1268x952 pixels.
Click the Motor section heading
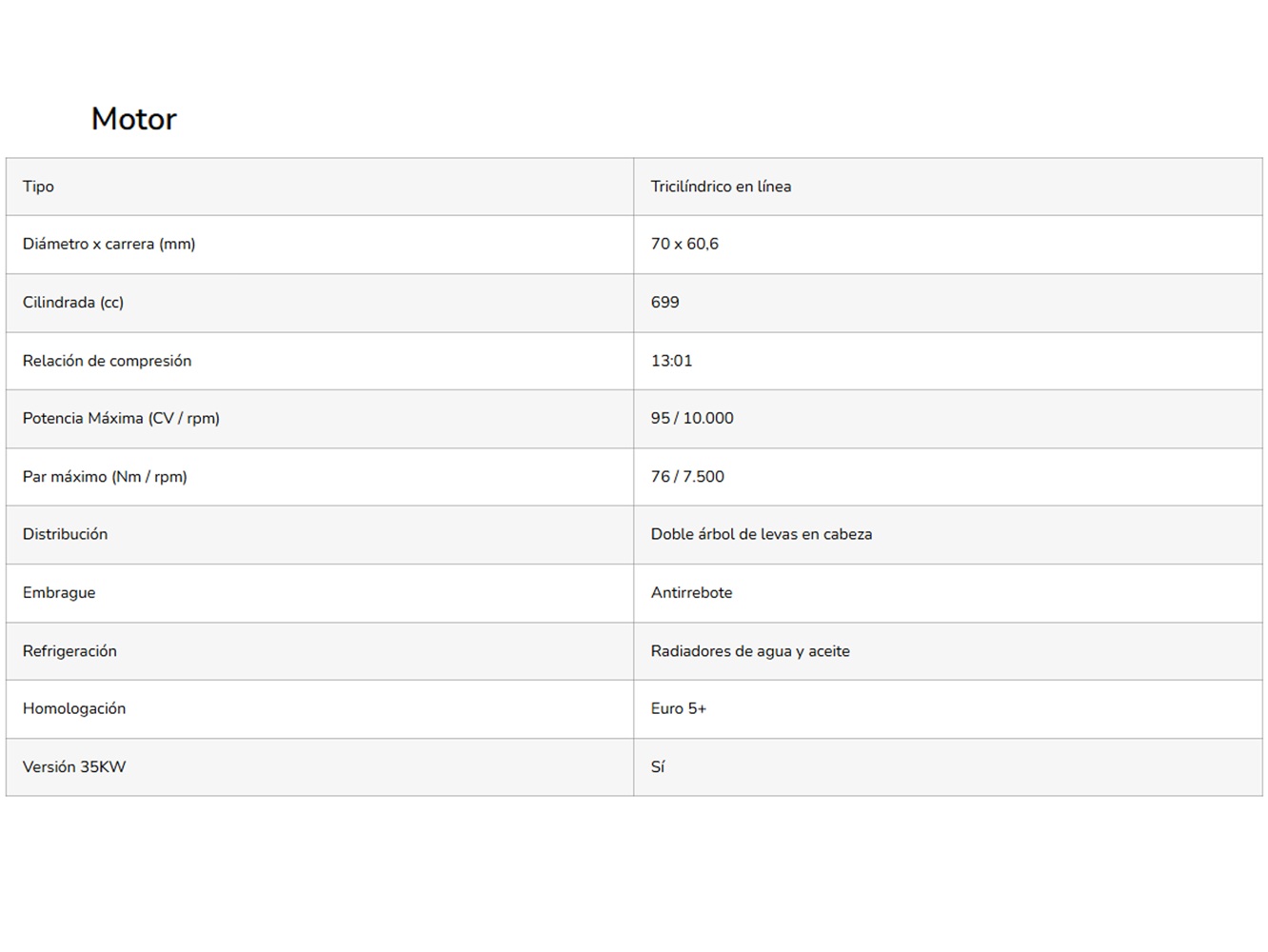[133, 119]
